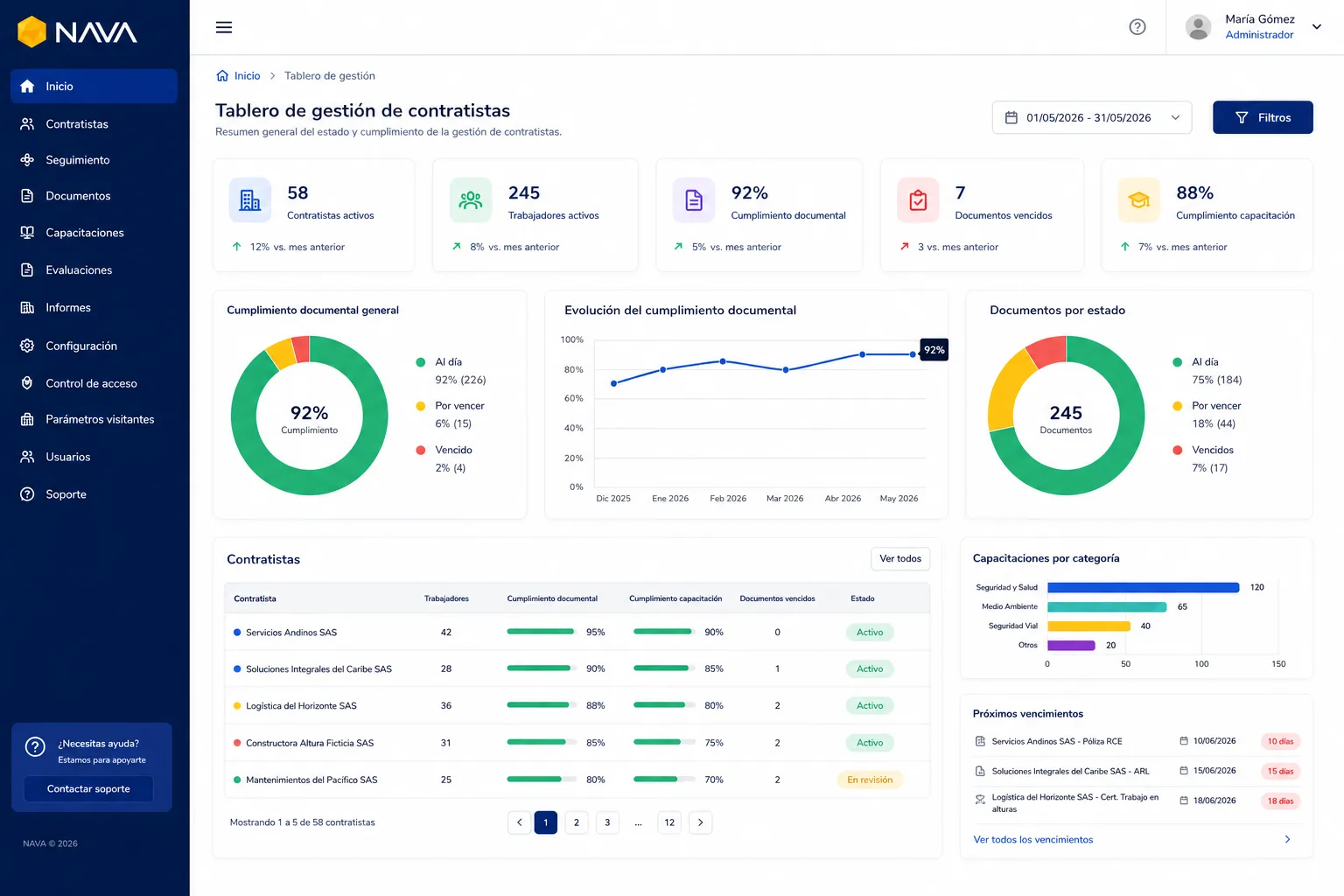The image size is (1344, 896).
Task: Click the María Gómez avatar icon
Action: pos(1198,27)
